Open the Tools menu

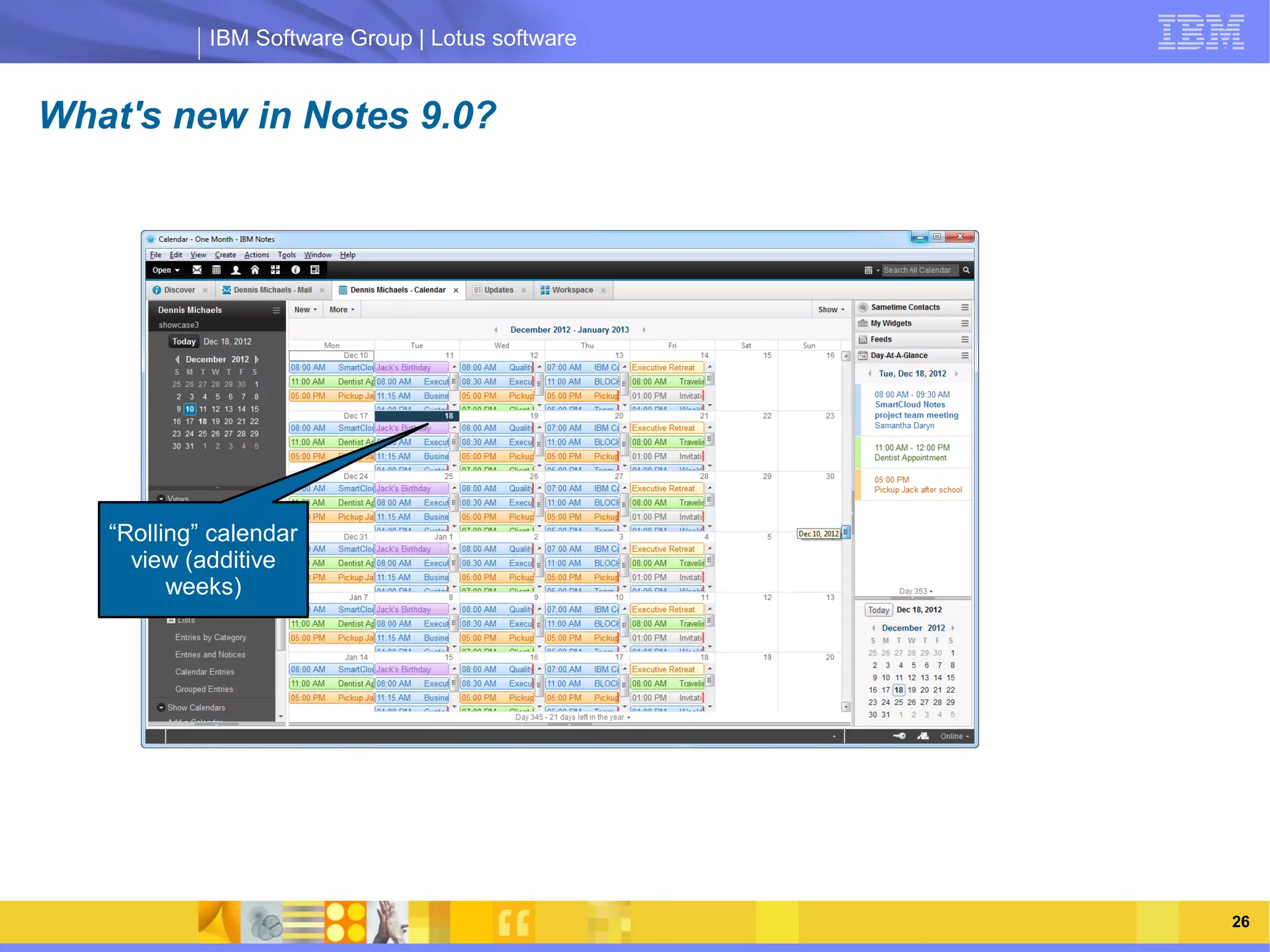pos(286,255)
